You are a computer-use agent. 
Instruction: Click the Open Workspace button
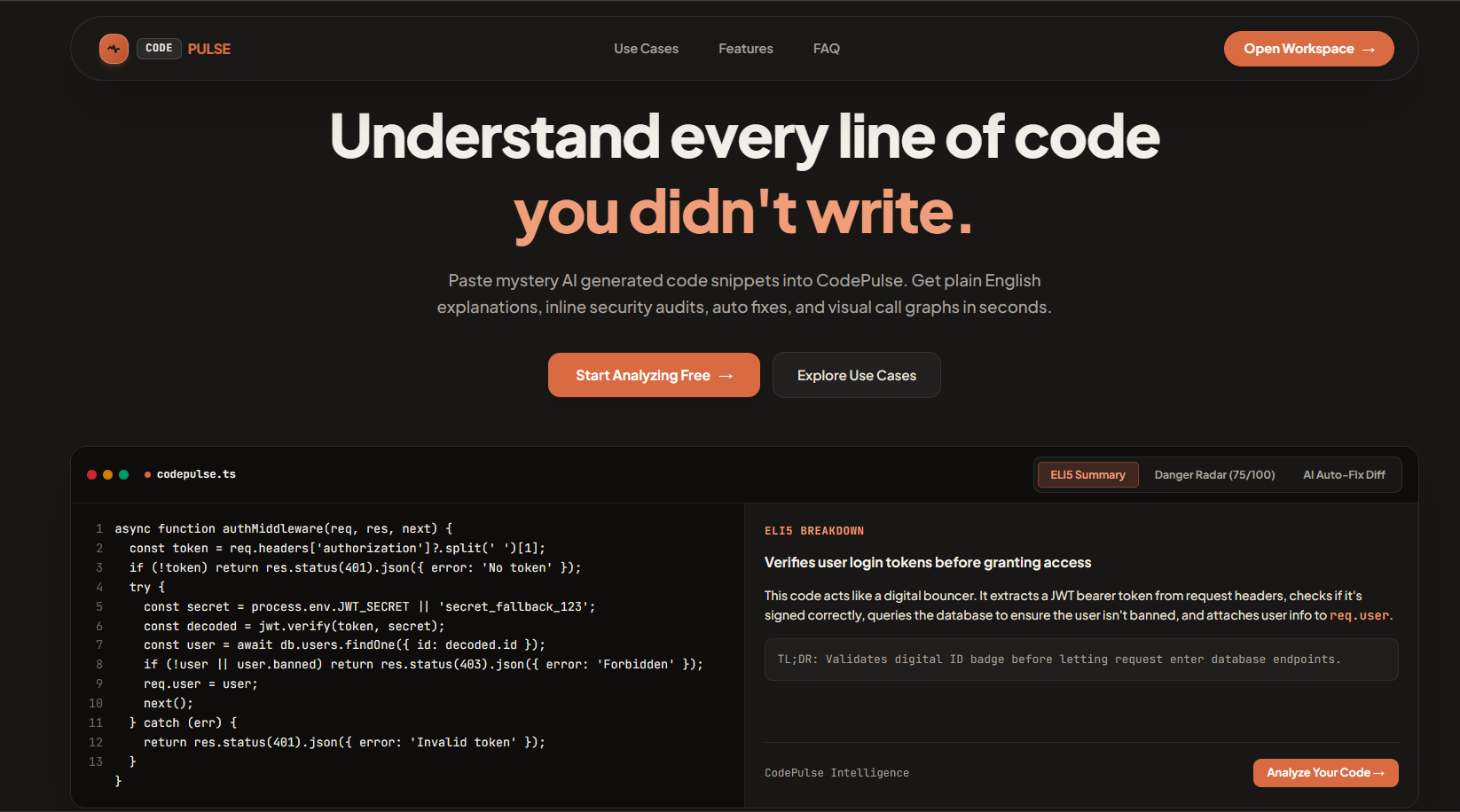[1308, 49]
